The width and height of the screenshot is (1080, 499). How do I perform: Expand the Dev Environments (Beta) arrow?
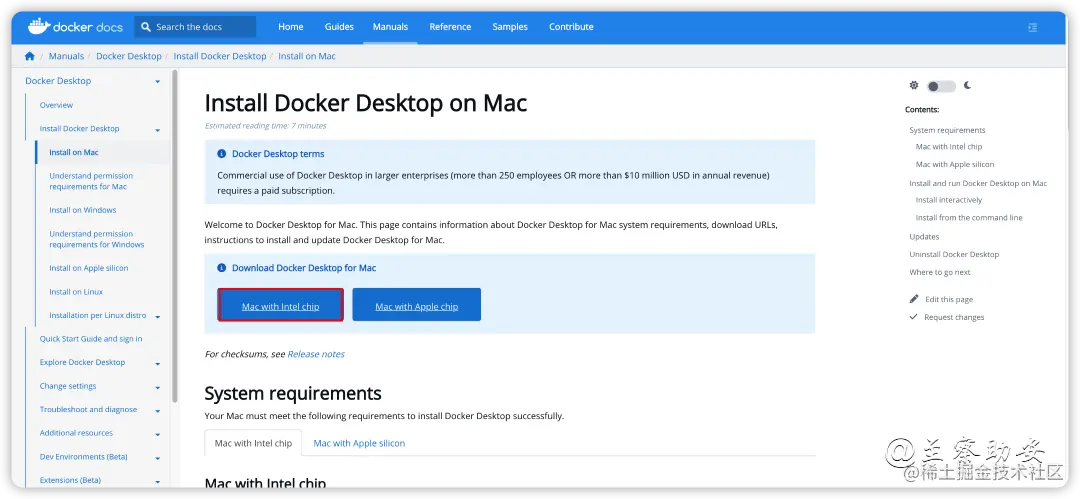click(x=158, y=458)
